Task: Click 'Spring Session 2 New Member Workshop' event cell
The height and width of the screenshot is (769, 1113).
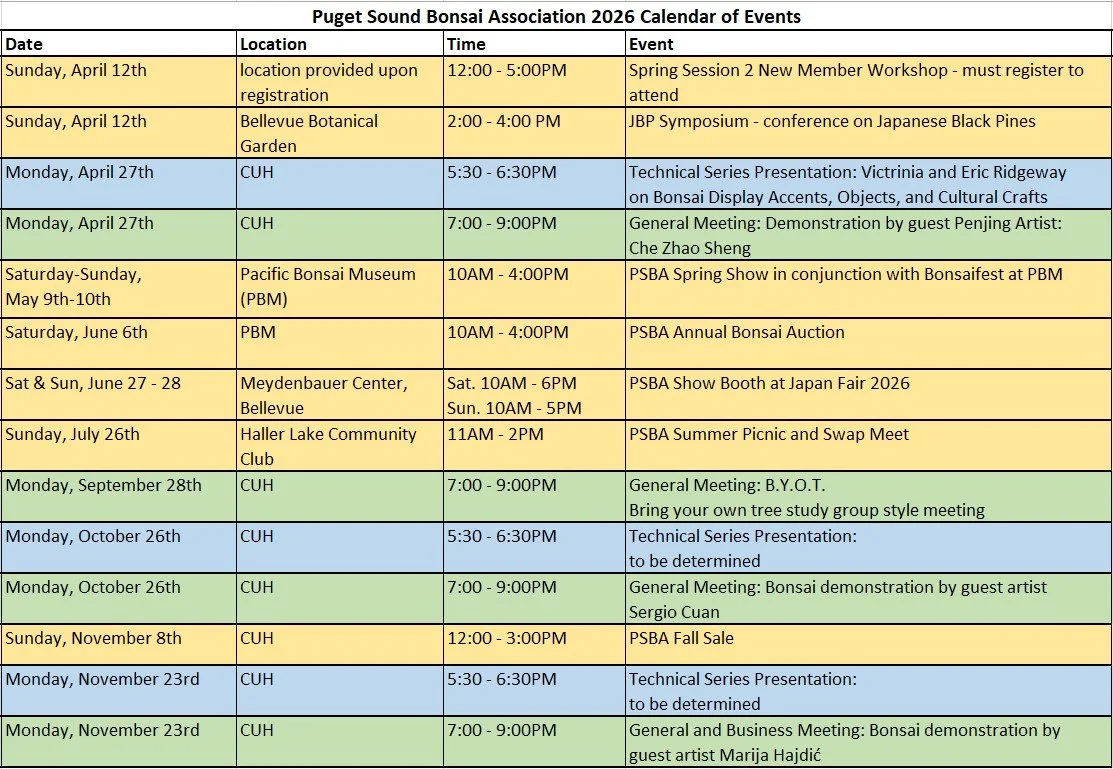Action: pos(869,82)
